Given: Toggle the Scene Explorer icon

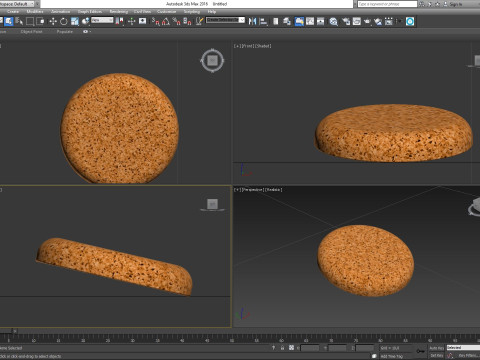Looking at the screenshot, I should click(x=276, y=22).
